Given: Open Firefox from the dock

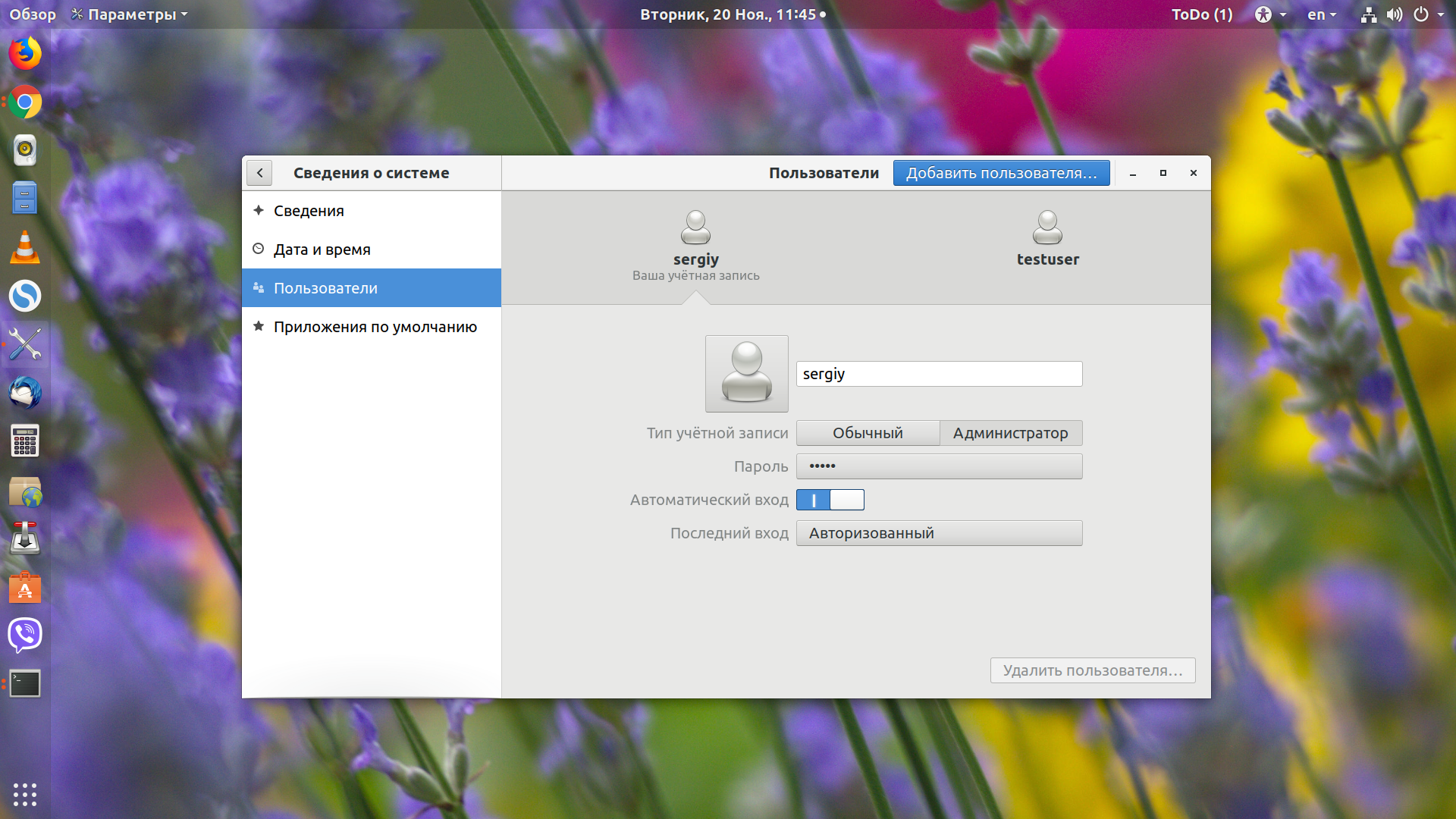Looking at the screenshot, I should coord(25,54).
